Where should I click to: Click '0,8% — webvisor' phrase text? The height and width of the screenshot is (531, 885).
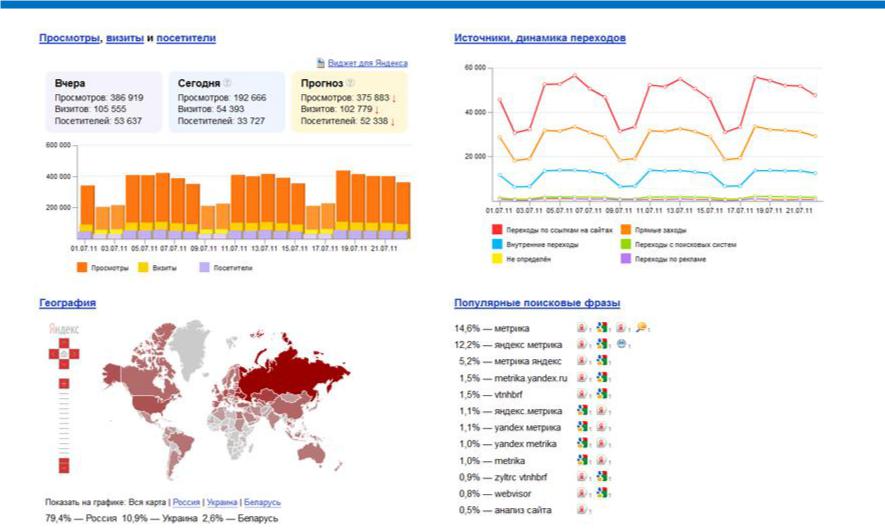[495, 493]
